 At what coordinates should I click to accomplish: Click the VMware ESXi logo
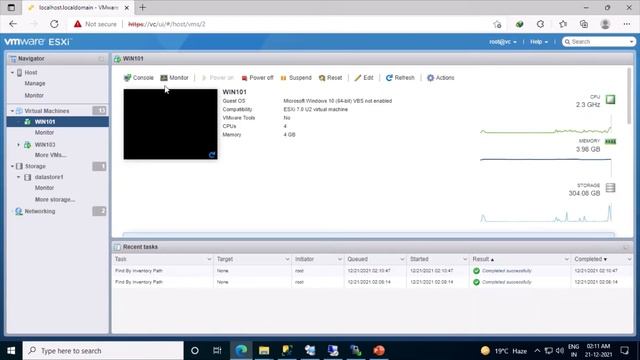tap(38, 42)
